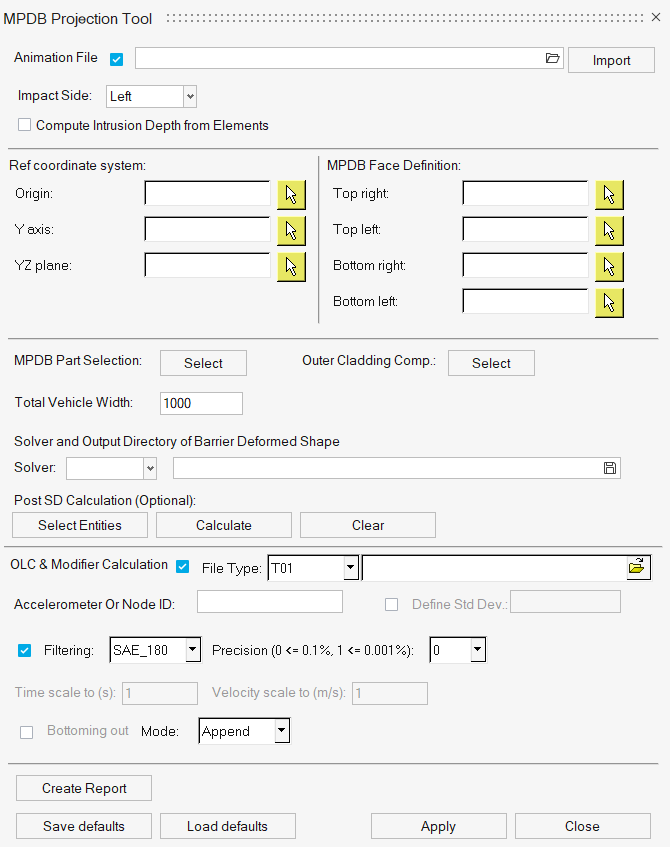Click the Origin node picker icon
670x847 pixels.
pyautogui.click(x=291, y=195)
